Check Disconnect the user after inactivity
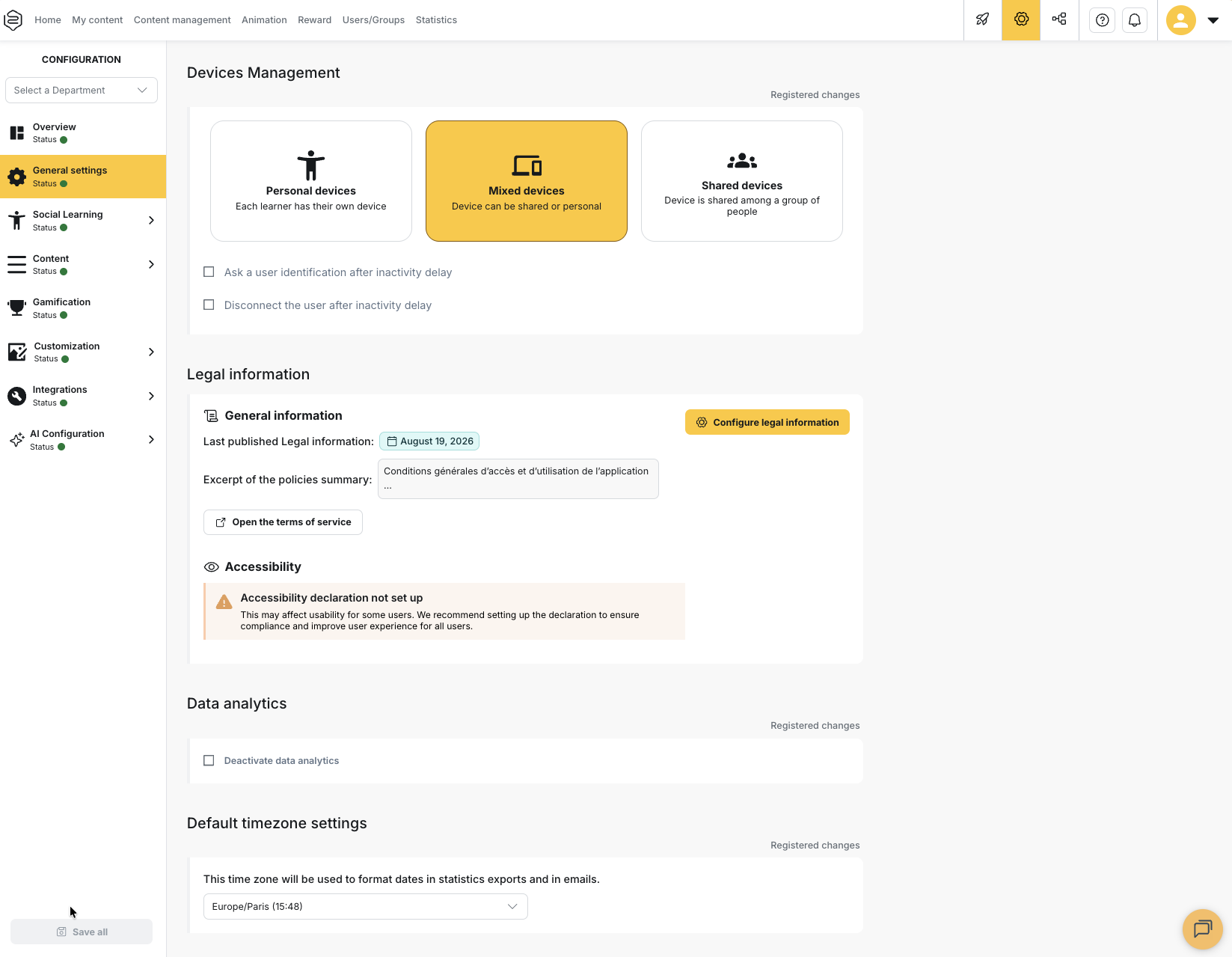The image size is (1232, 957). click(209, 305)
